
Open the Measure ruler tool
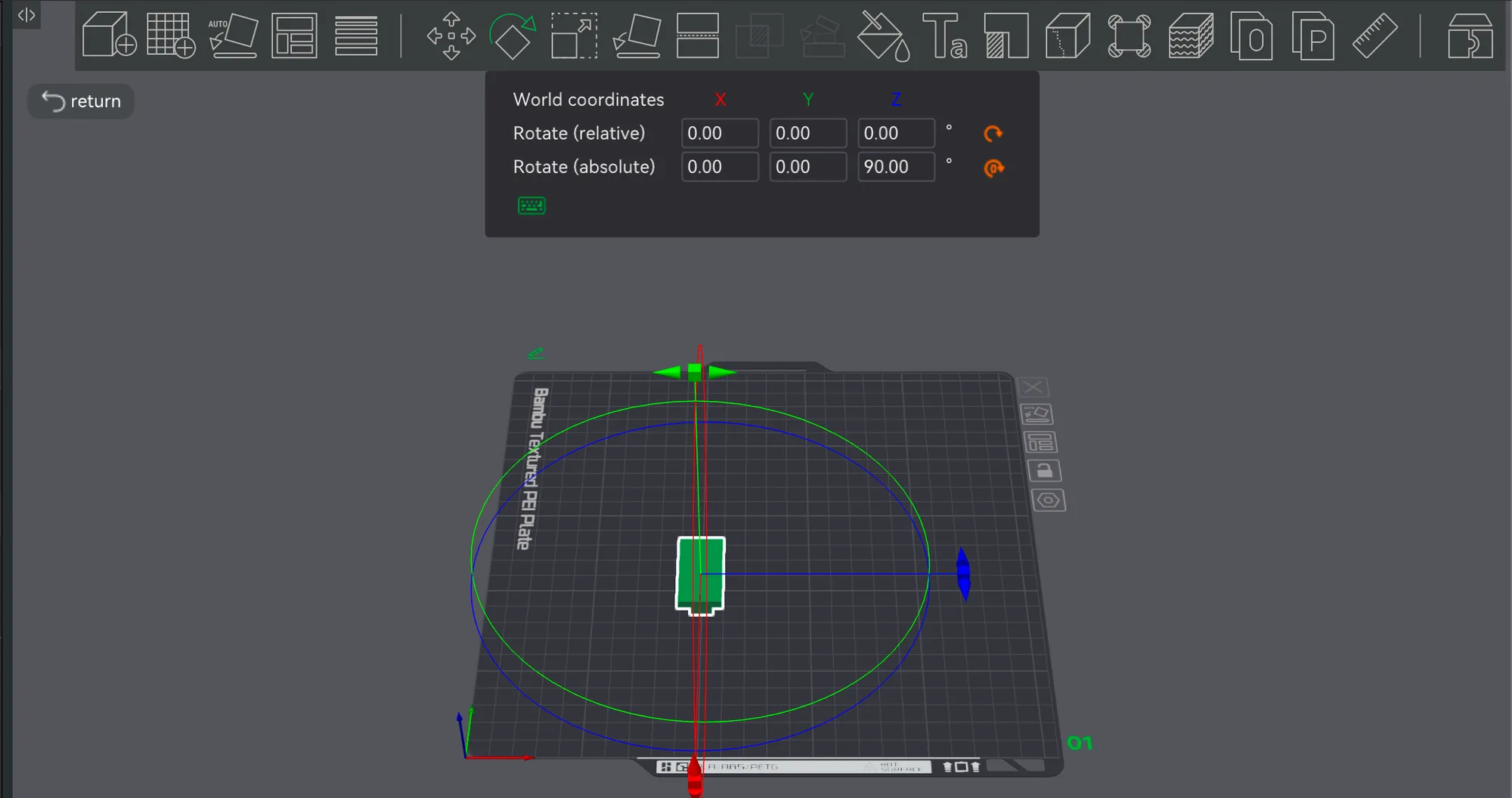(1374, 36)
